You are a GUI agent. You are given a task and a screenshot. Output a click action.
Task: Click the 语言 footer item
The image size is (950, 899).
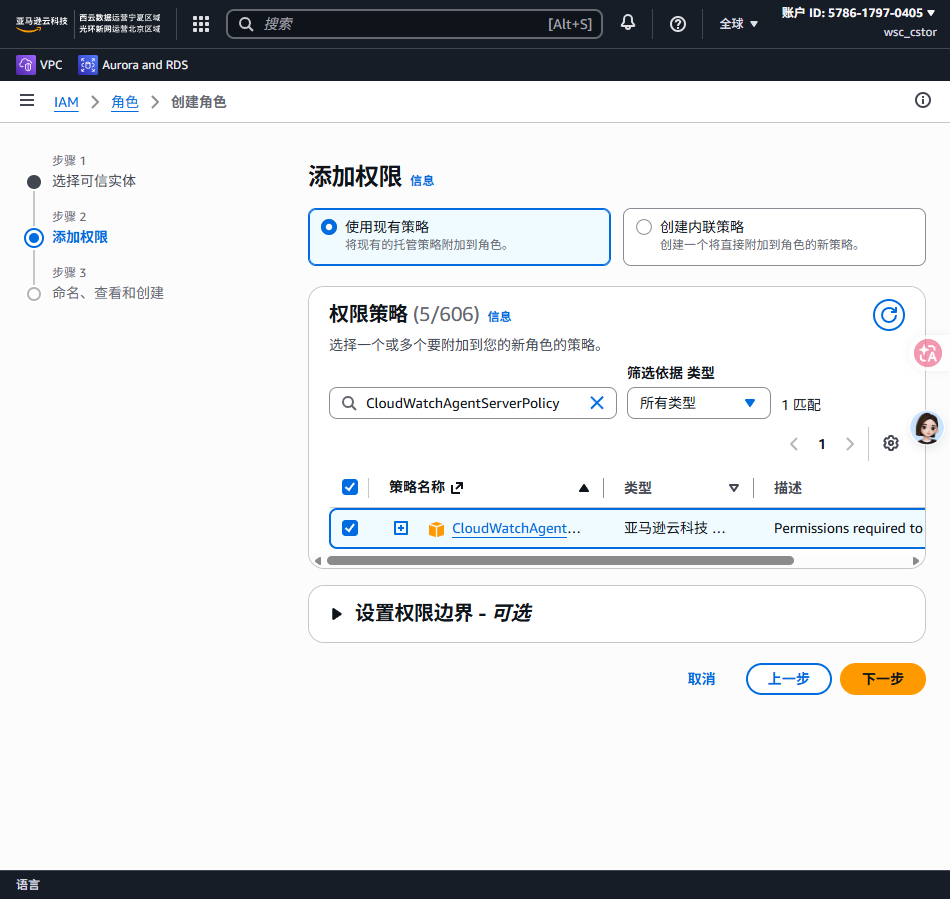click(x=28, y=884)
